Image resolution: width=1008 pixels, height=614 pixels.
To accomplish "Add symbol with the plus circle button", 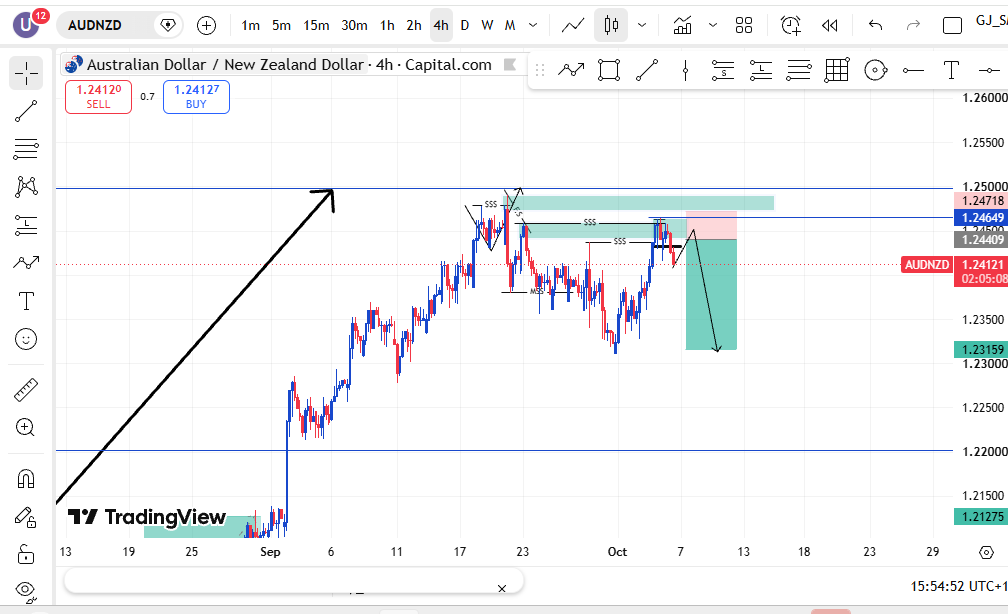I will (x=206, y=25).
